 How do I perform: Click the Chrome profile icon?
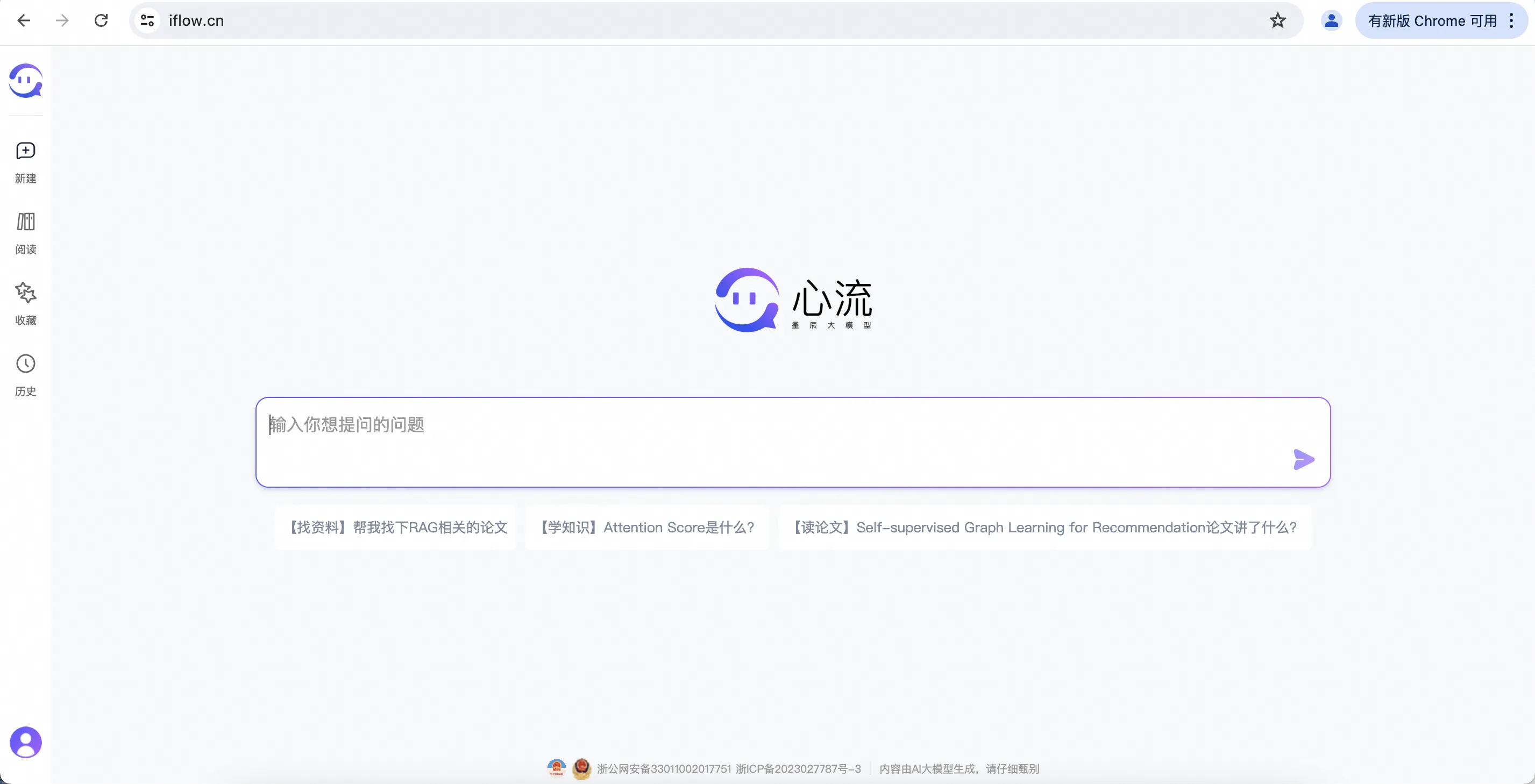coord(1332,20)
